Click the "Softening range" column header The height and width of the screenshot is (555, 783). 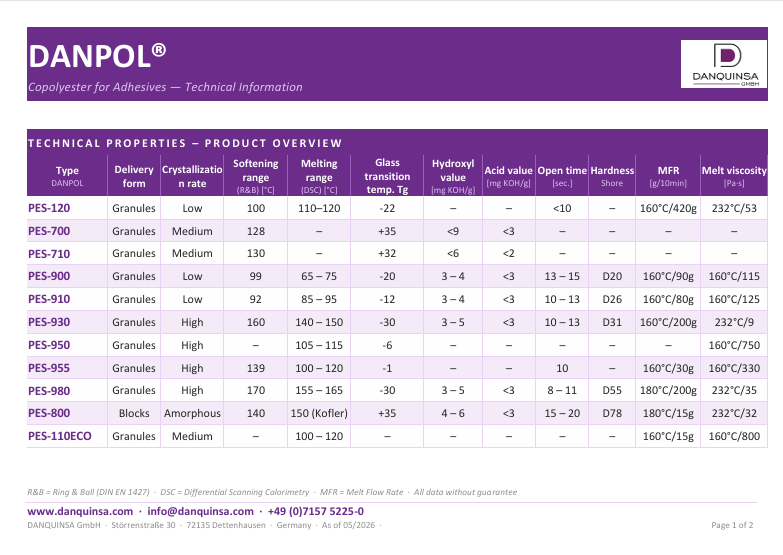click(x=256, y=176)
